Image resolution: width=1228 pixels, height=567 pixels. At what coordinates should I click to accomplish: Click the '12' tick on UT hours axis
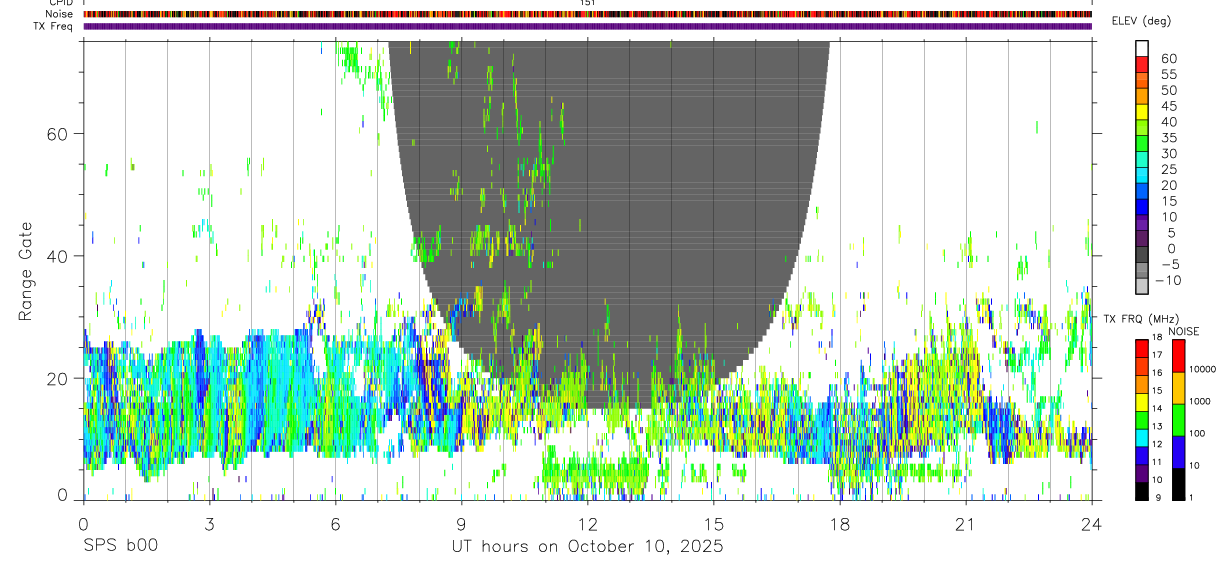pos(588,524)
